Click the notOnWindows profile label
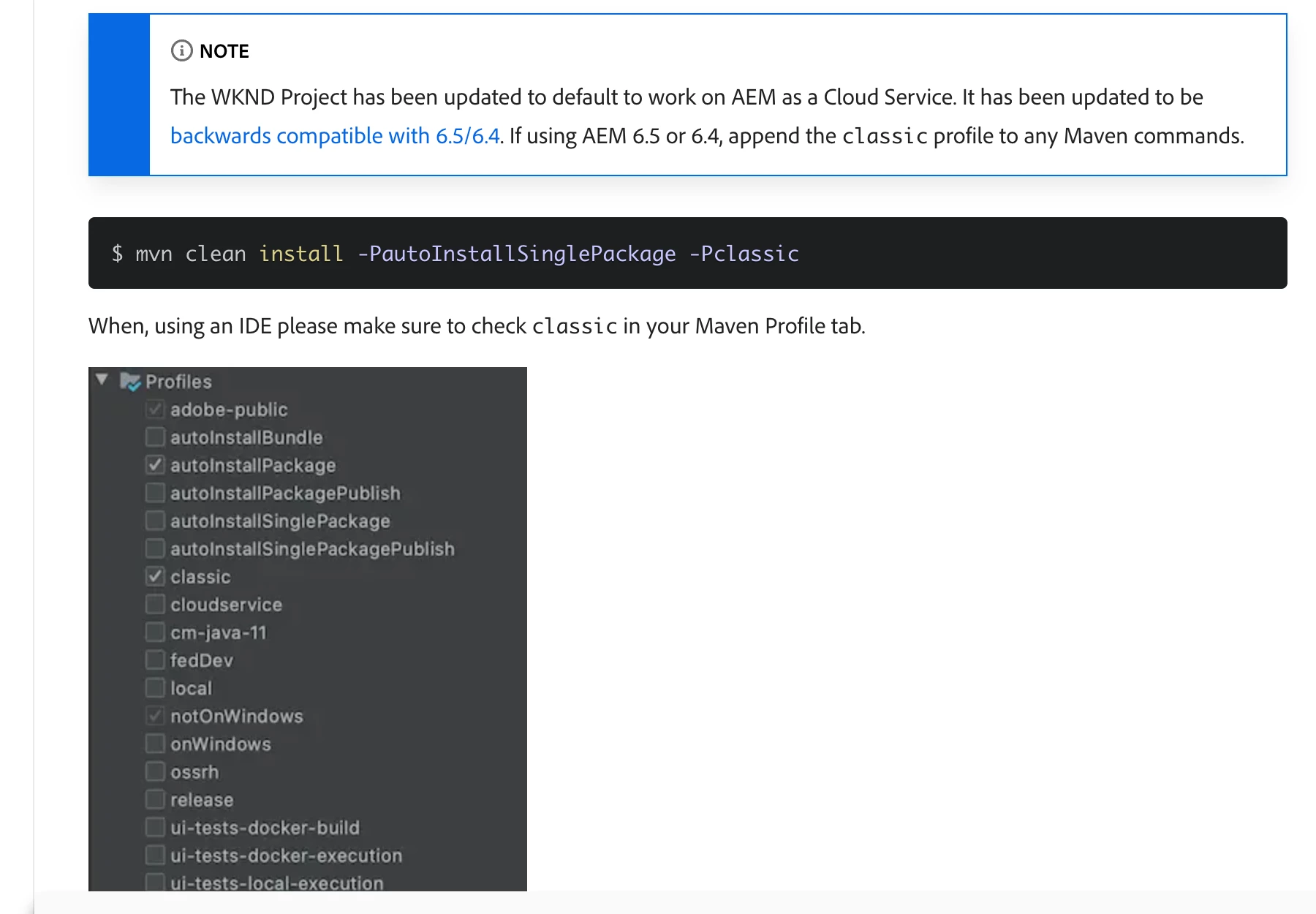 pos(236,717)
